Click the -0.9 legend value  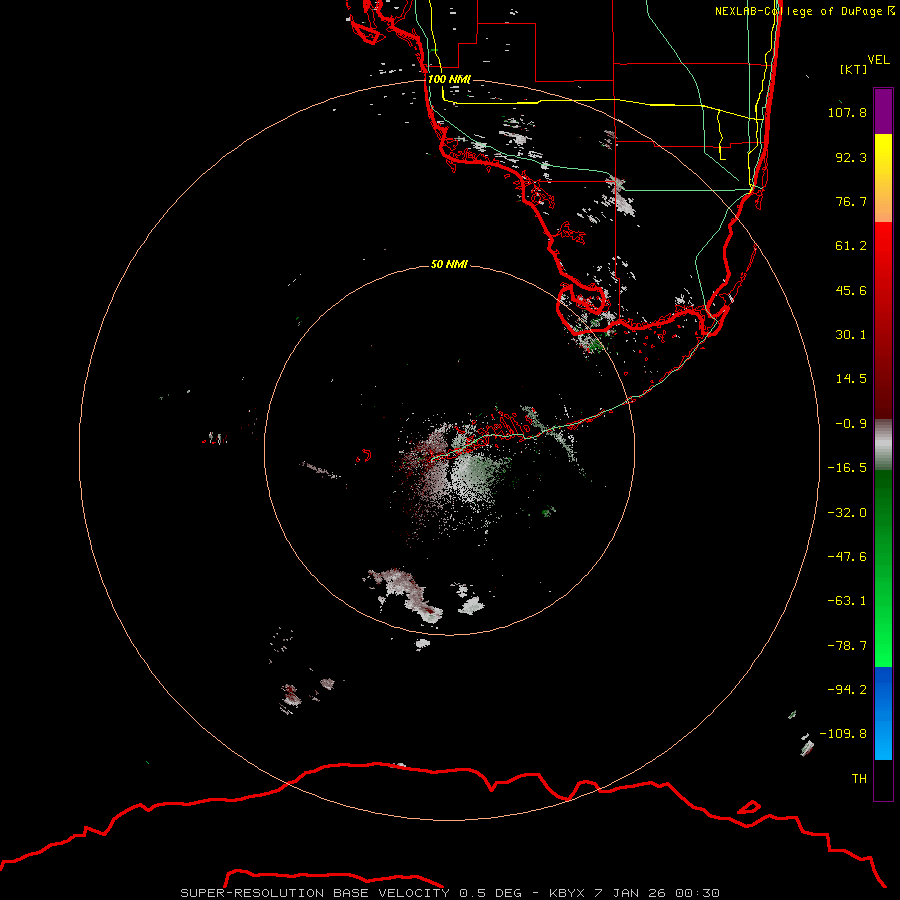coord(851,424)
